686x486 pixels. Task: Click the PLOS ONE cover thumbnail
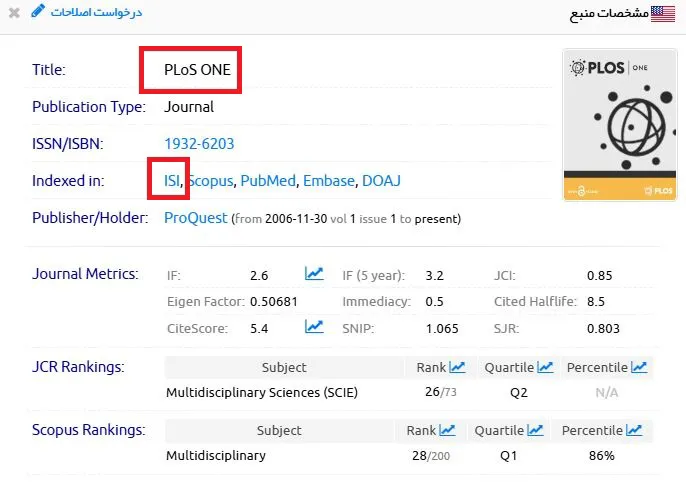620,125
